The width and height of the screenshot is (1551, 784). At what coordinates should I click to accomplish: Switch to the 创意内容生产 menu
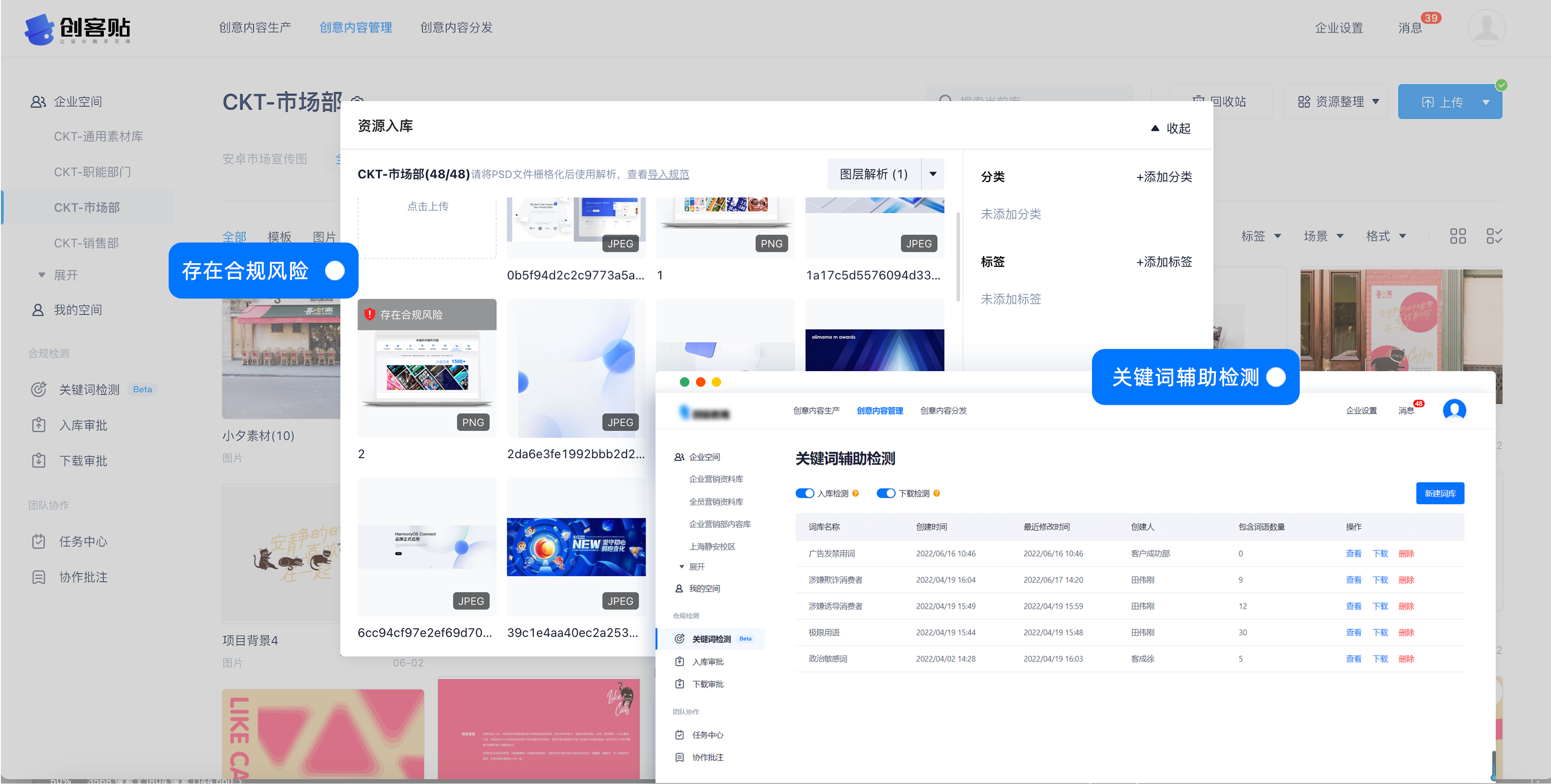[x=255, y=27]
